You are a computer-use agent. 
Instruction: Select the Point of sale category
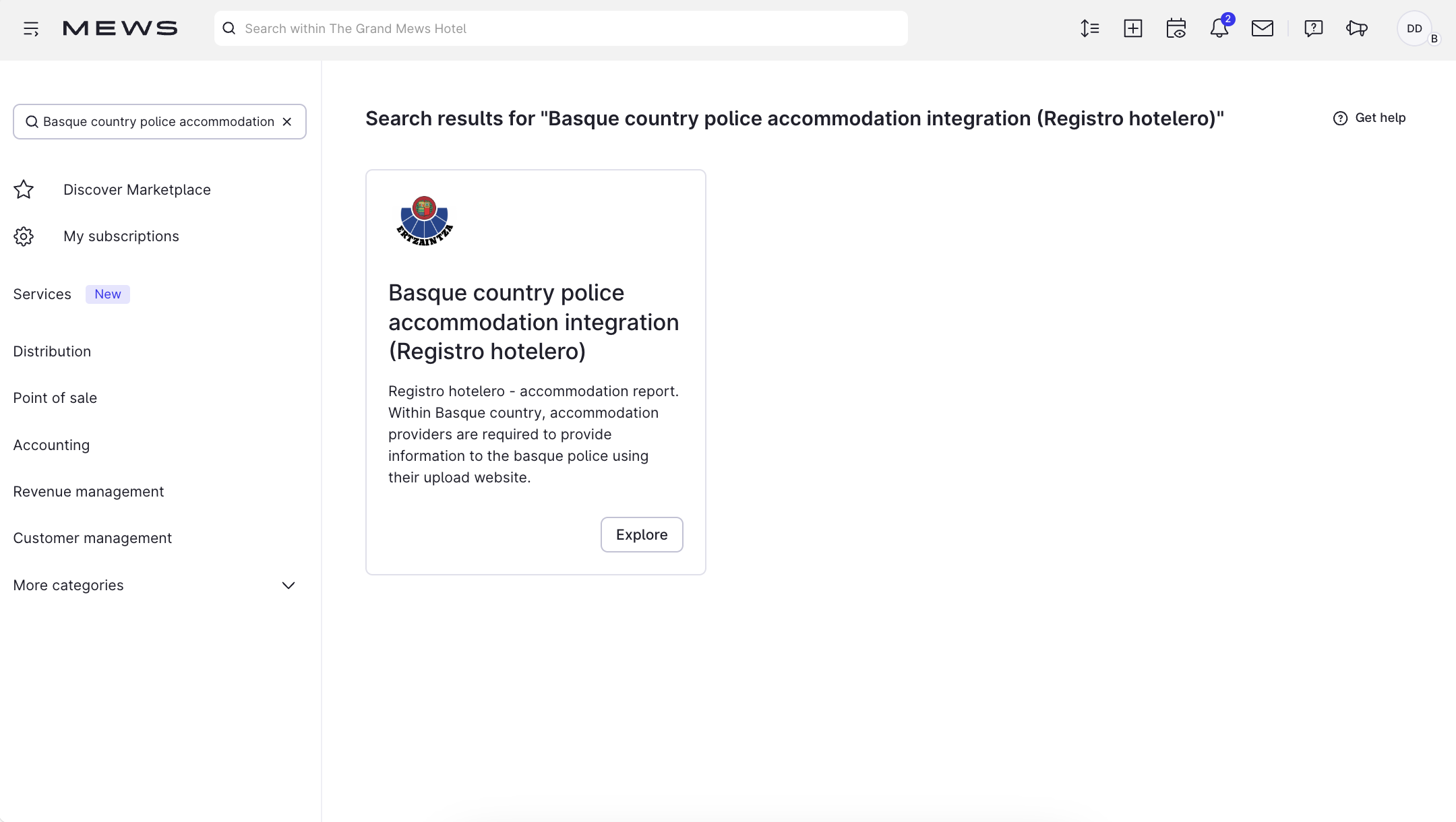[55, 398]
